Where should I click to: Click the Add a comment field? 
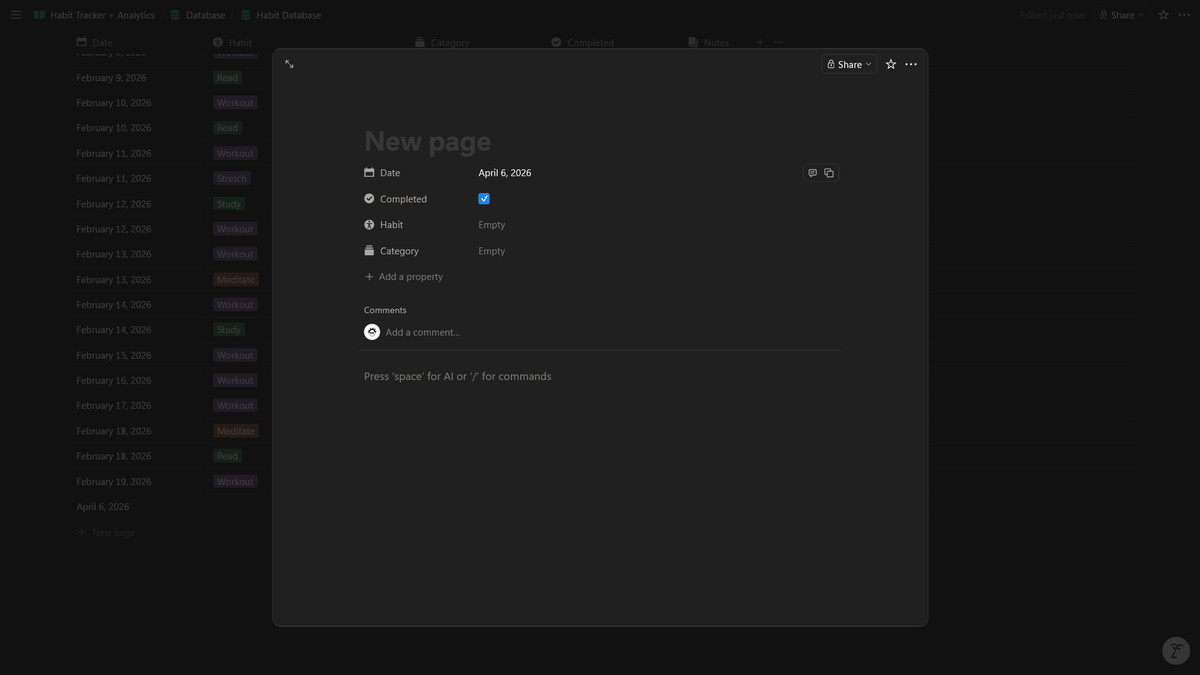coord(423,332)
